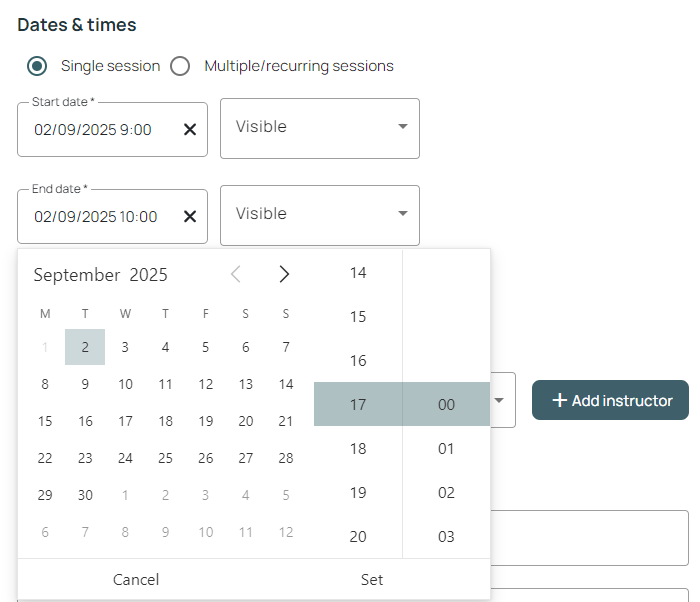
Task: Open the Start date visibility dropdown
Action: point(319,127)
